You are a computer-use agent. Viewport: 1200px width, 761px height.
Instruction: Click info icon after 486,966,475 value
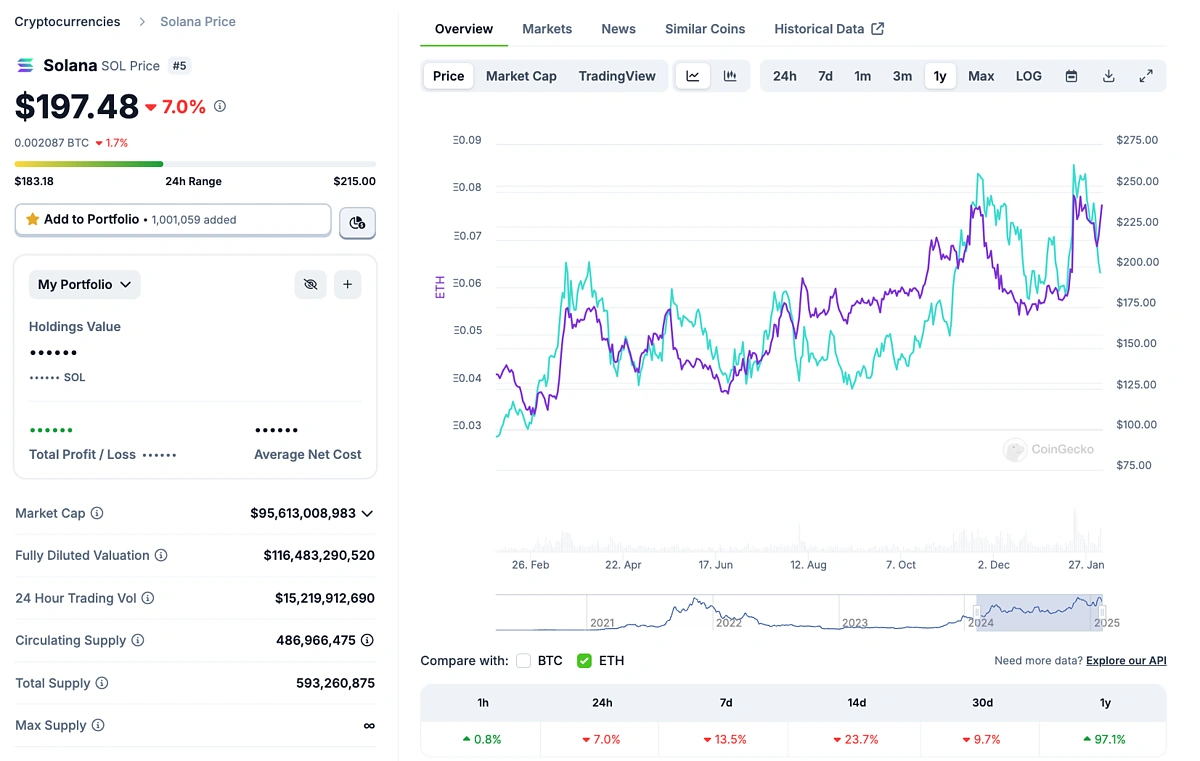(367, 640)
